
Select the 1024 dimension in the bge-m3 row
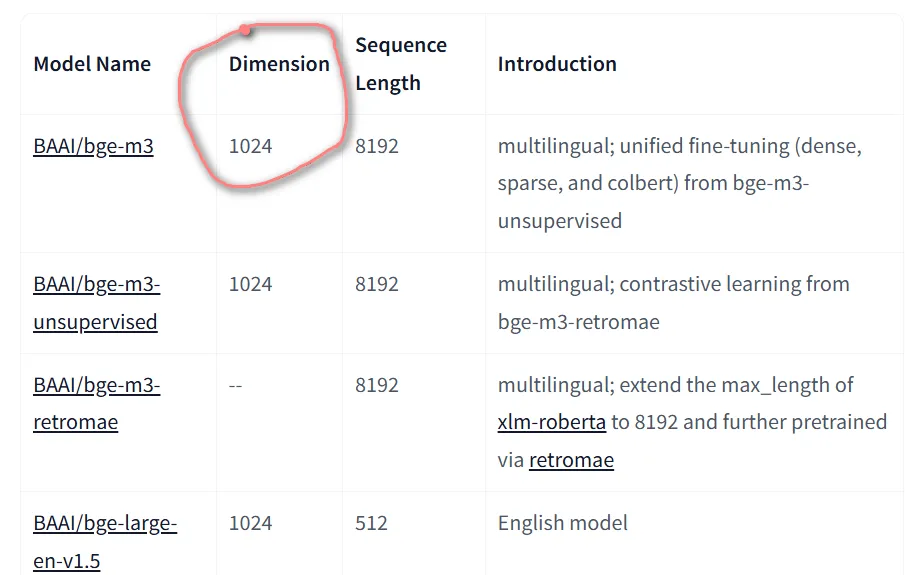coord(250,146)
